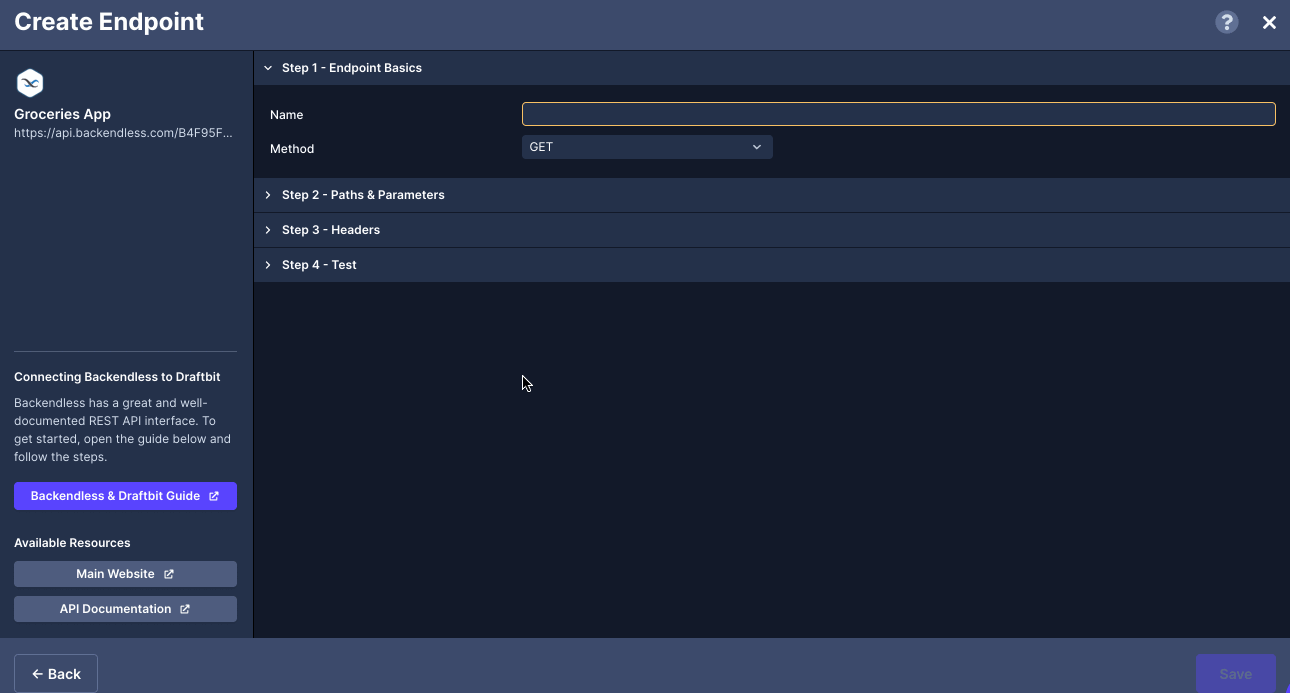
Task: Click the Groceries App title
Action: point(62,114)
